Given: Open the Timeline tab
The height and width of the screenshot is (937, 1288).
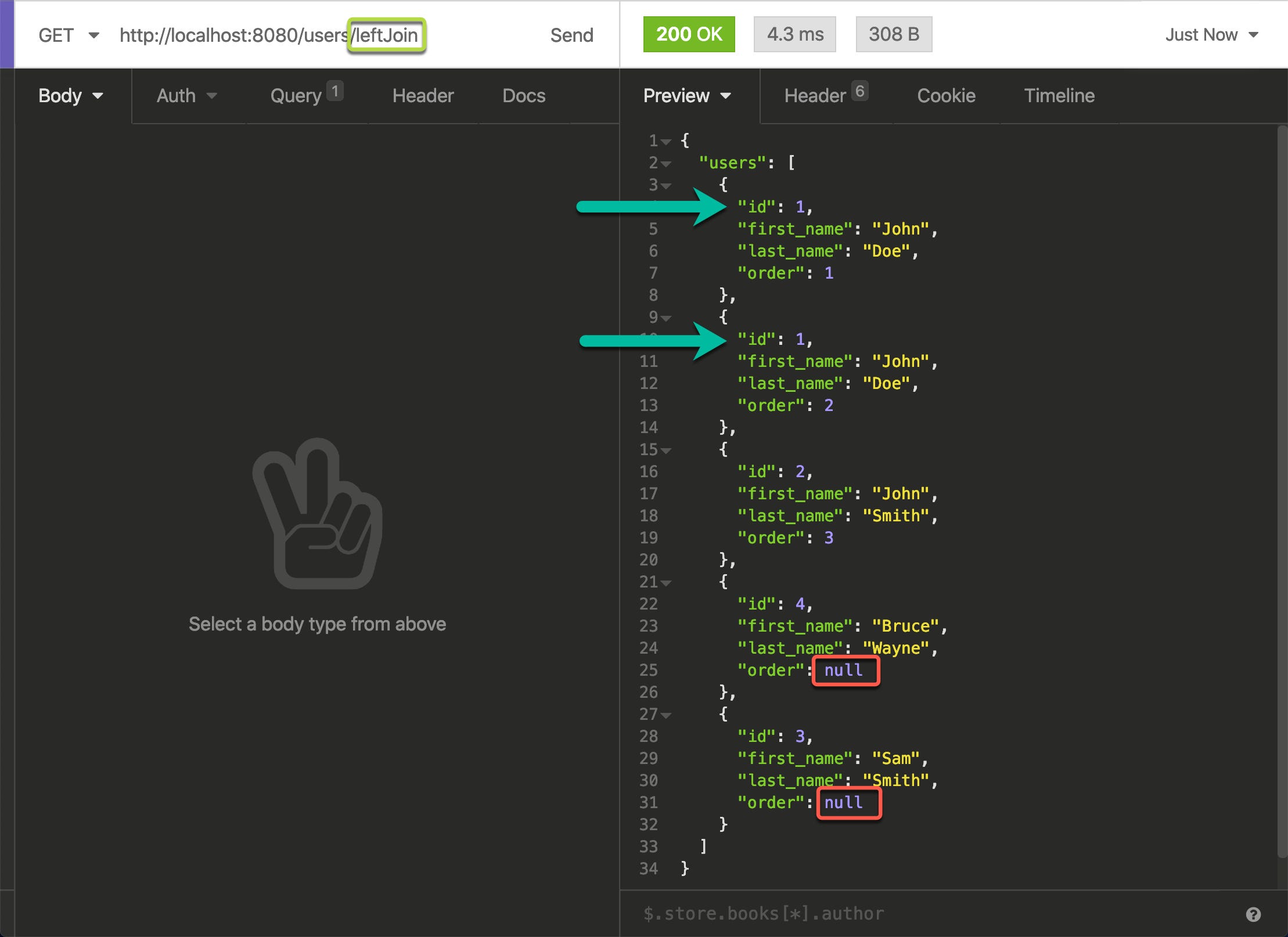Looking at the screenshot, I should coord(1059,95).
